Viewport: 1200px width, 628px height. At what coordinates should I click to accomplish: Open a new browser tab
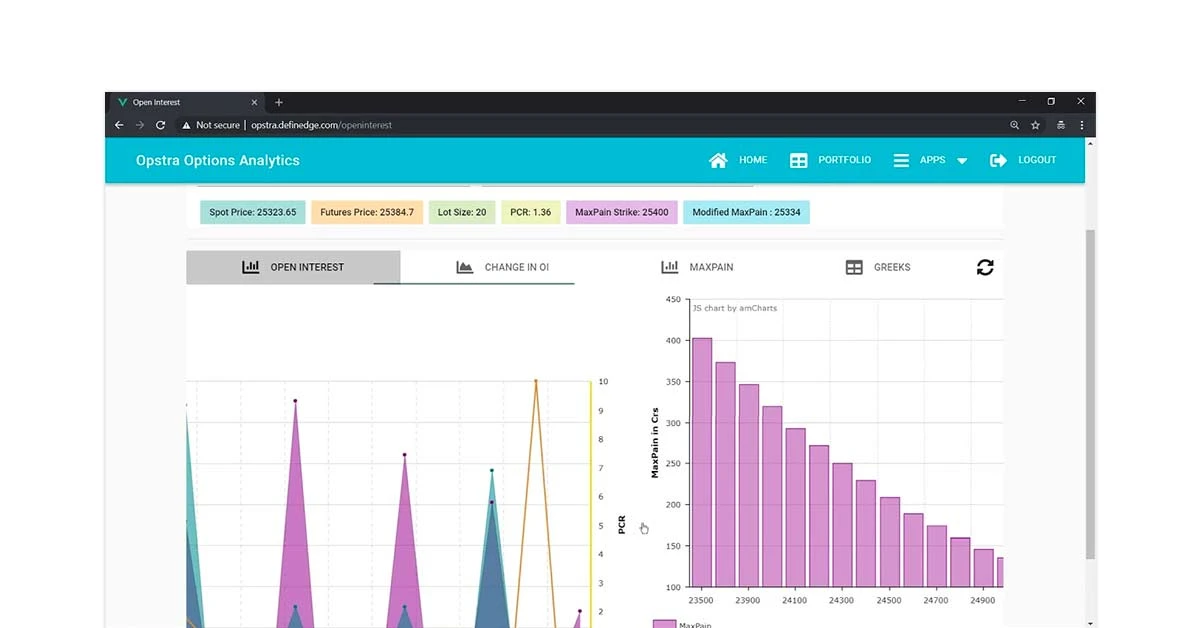coord(279,102)
